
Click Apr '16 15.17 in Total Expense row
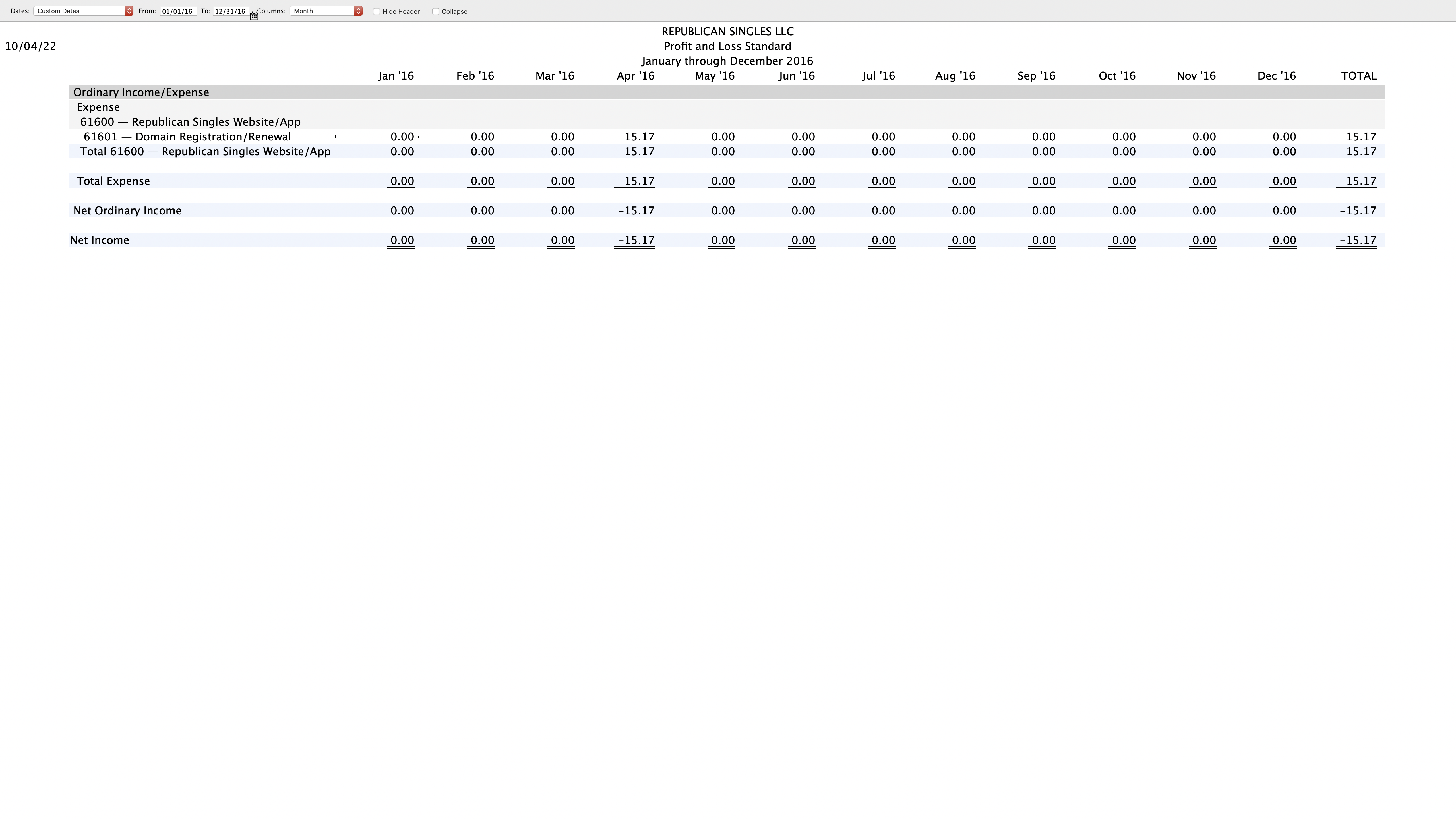tap(639, 181)
